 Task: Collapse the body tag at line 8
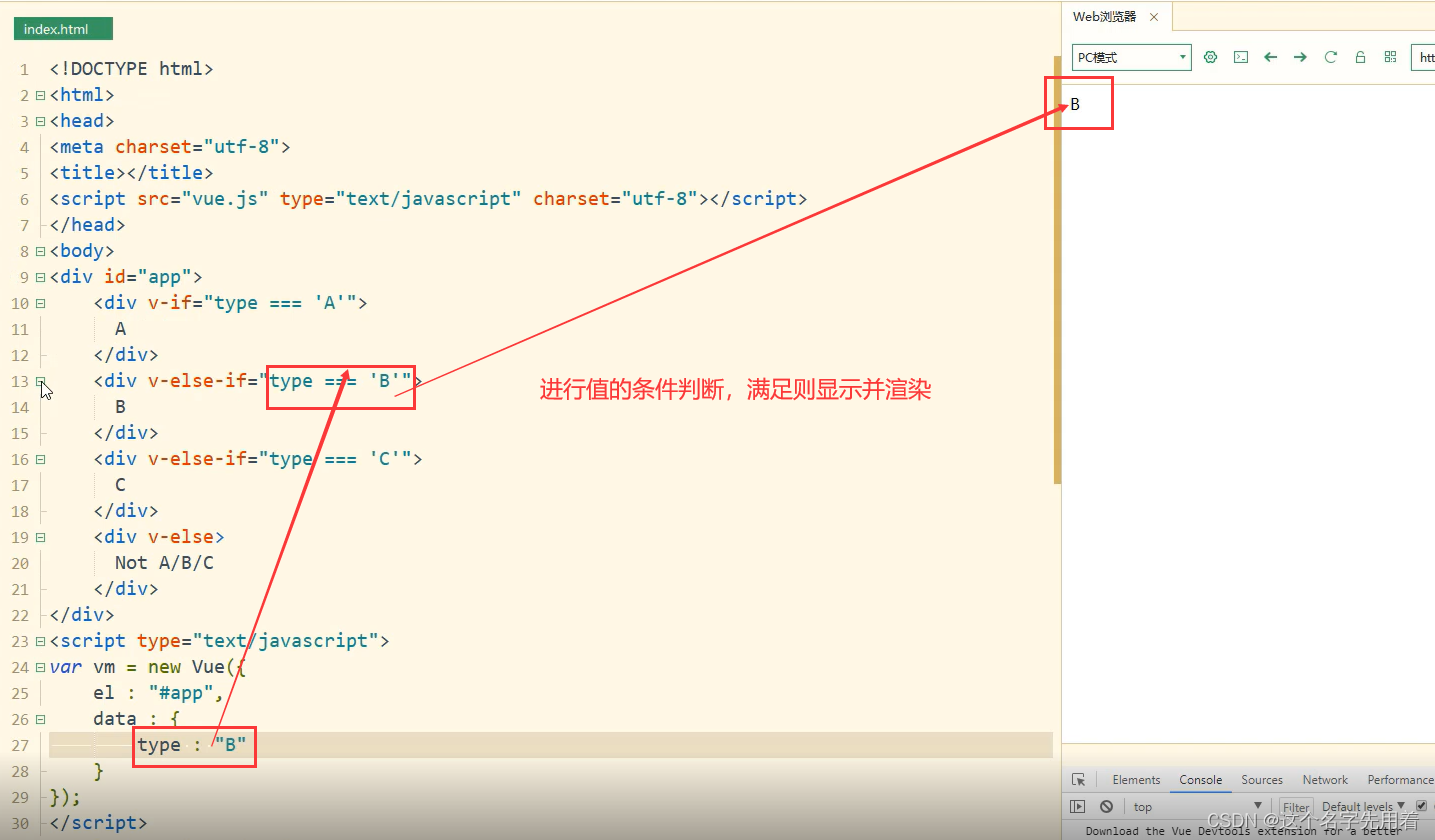coord(40,251)
